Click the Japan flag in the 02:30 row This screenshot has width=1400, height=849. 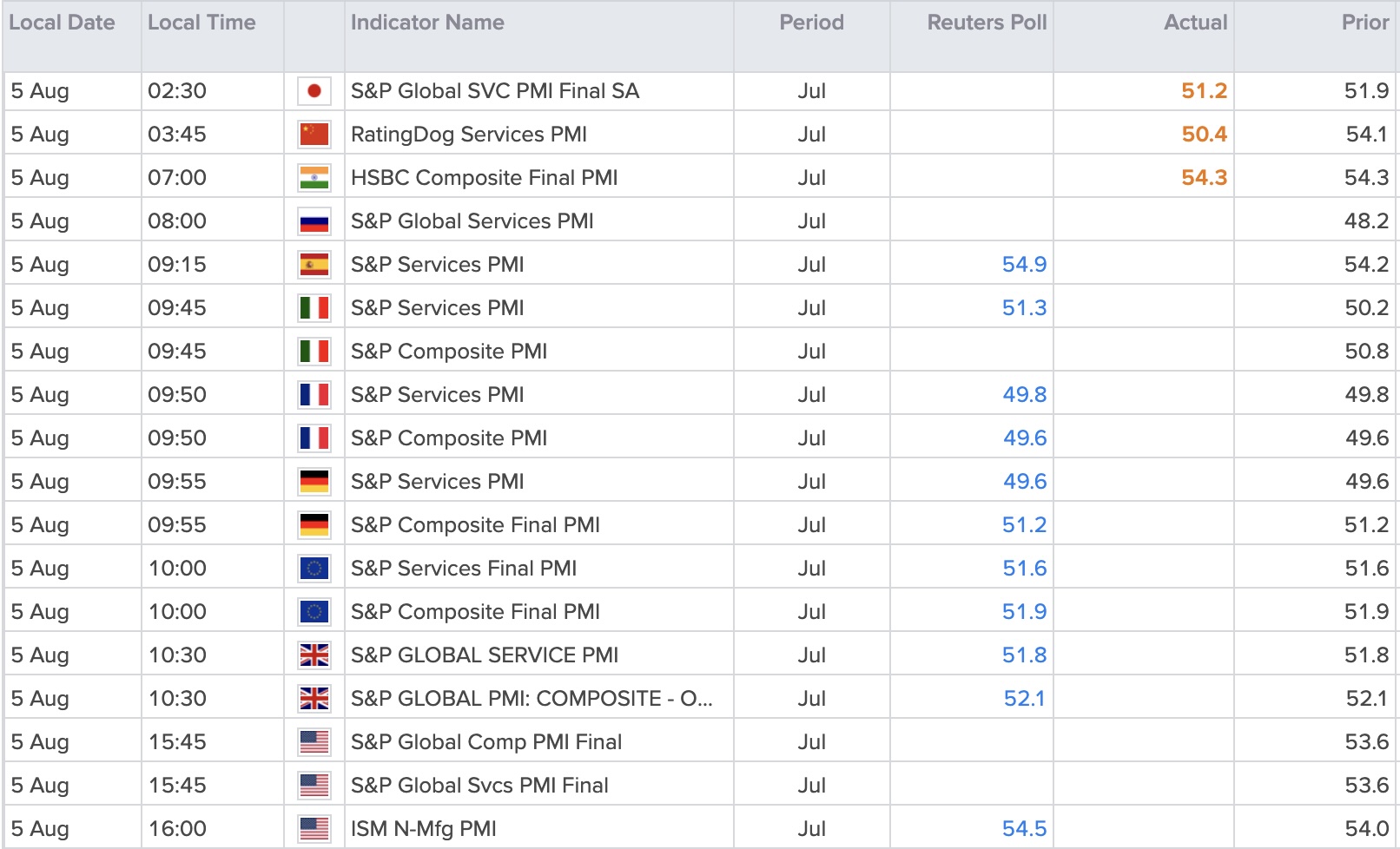[x=314, y=91]
